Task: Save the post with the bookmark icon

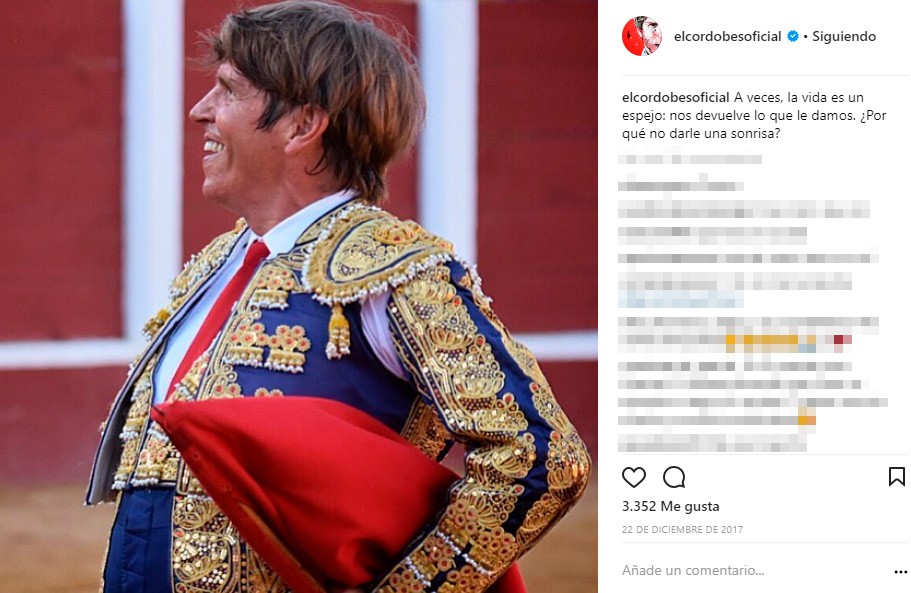Action: 896,477
